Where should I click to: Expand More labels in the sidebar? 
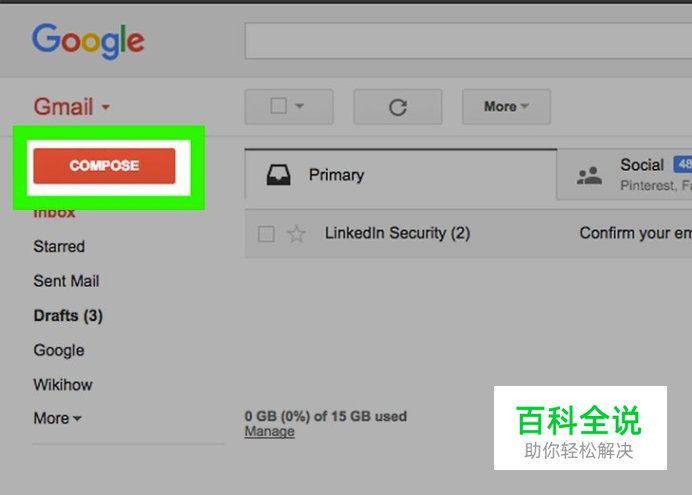tap(57, 418)
